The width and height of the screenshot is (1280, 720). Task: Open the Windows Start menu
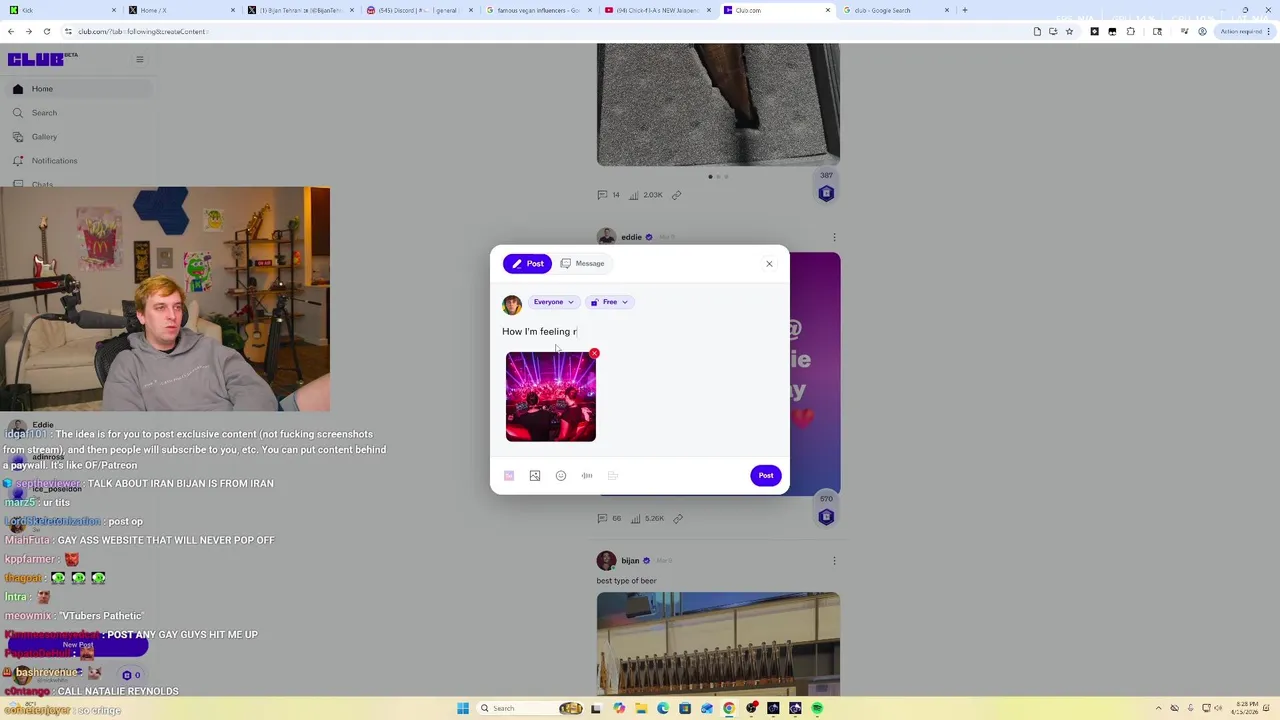pyautogui.click(x=463, y=708)
